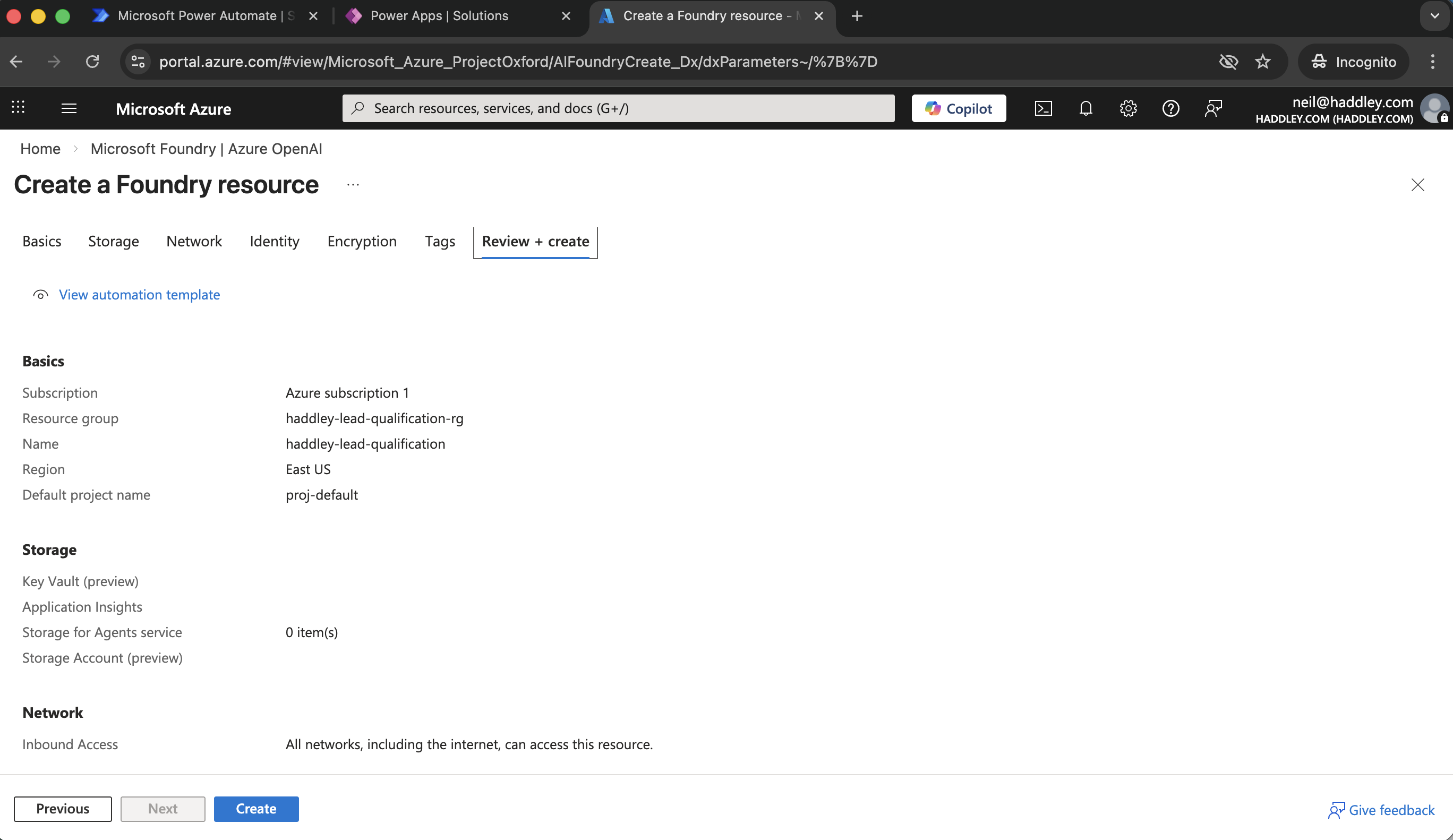The width and height of the screenshot is (1453, 840).
Task: Click the blue Create button
Action: [x=256, y=809]
